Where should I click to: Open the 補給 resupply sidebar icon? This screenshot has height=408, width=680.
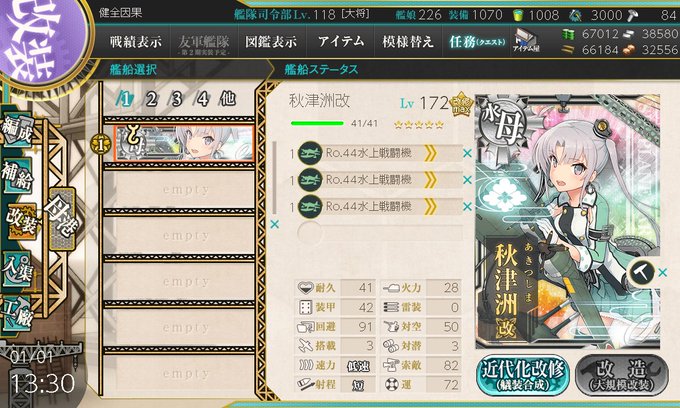tap(17, 175)
